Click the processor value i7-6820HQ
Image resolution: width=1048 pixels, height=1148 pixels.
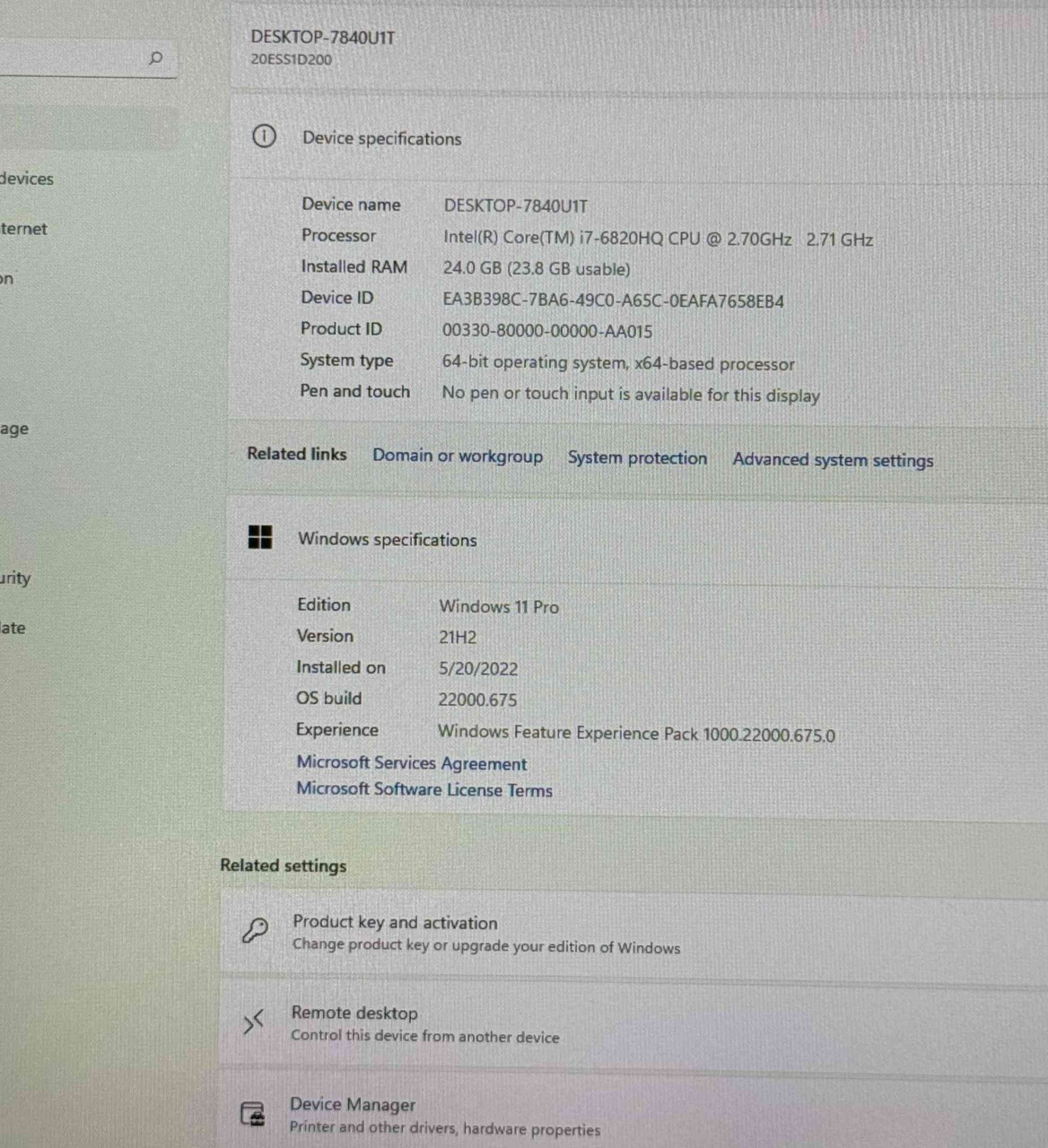658,239
